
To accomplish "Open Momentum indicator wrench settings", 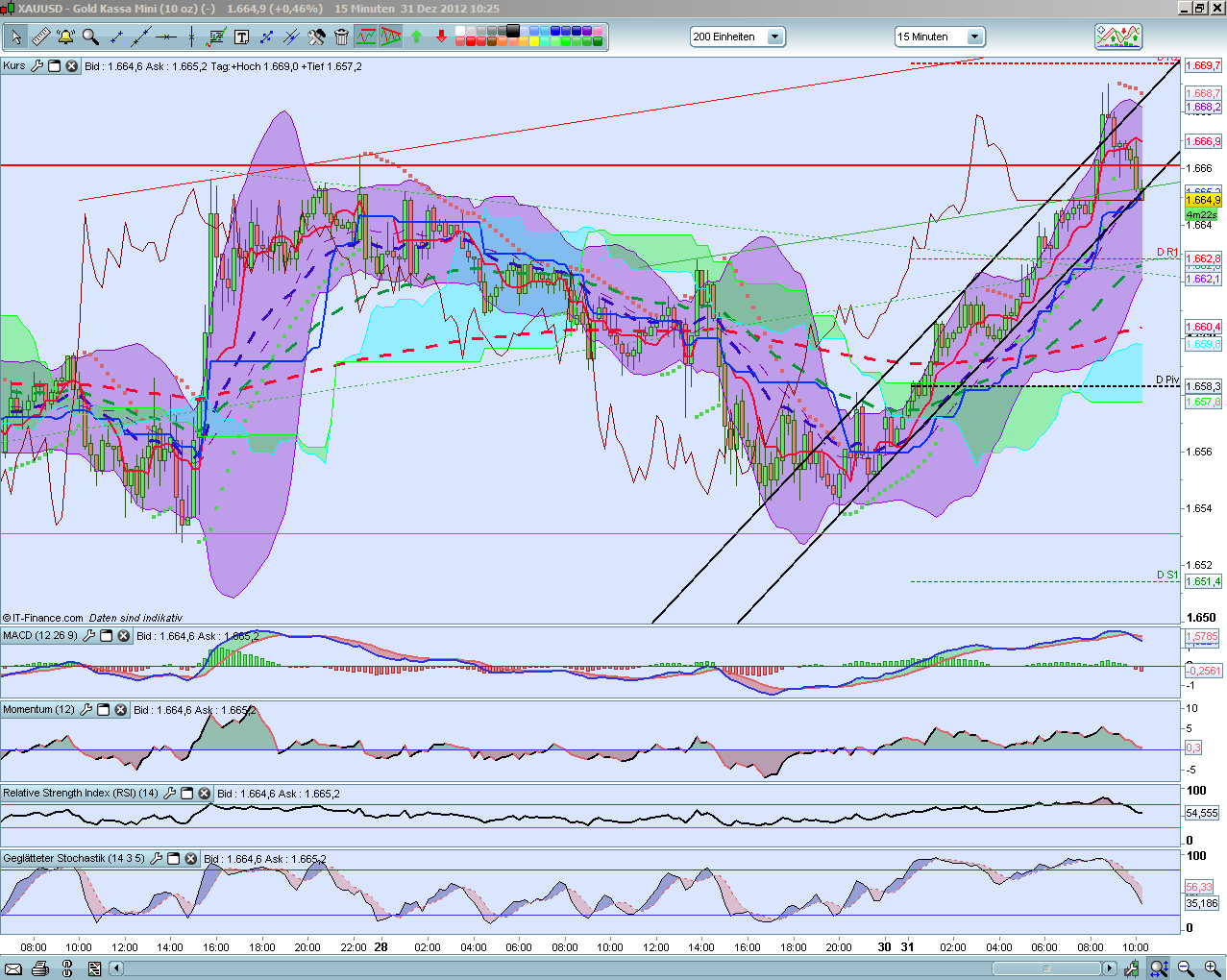I will [x=86, y=709].
